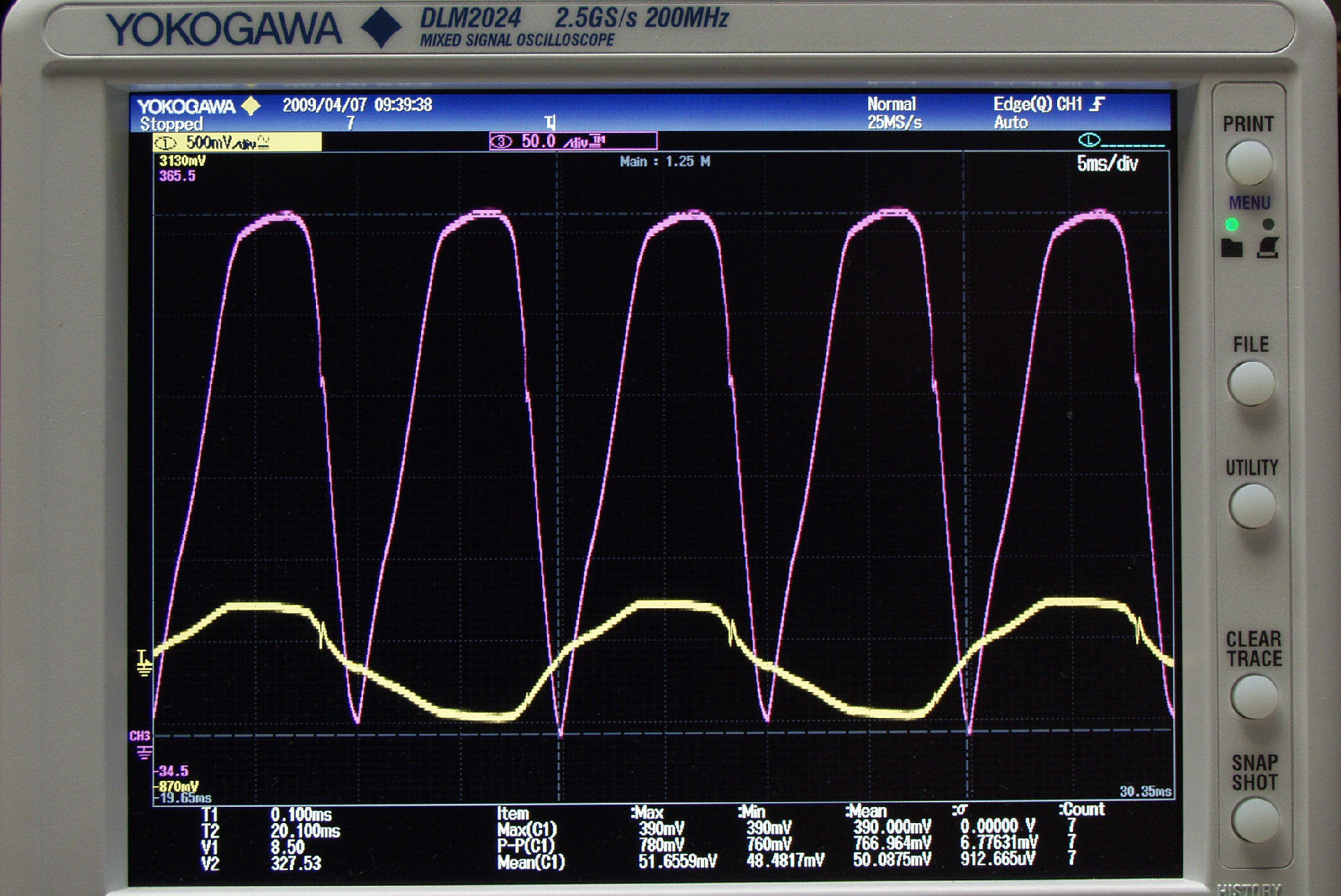Click the Stopped acquisition status text
The height and width of the screenshot is (896, 1341).
click(x=171, y=124)
